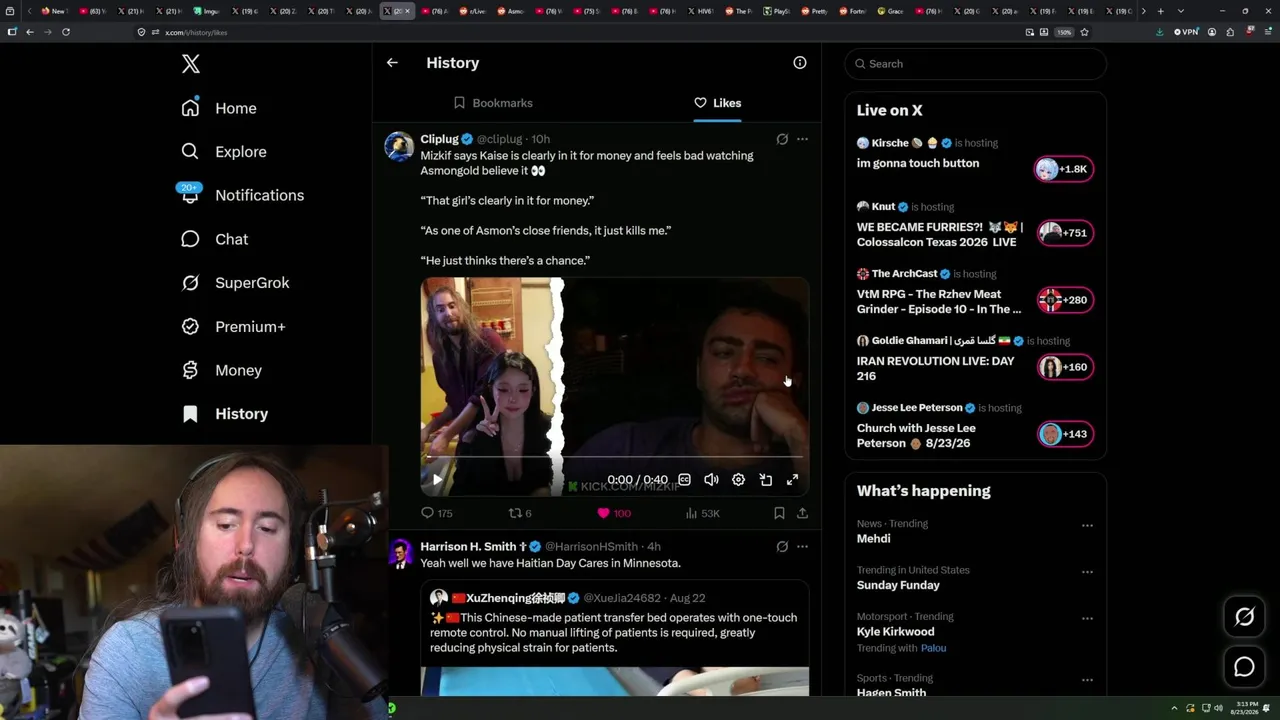Seek on the video progress bar
1280x720 pixels.
point(614,458)
